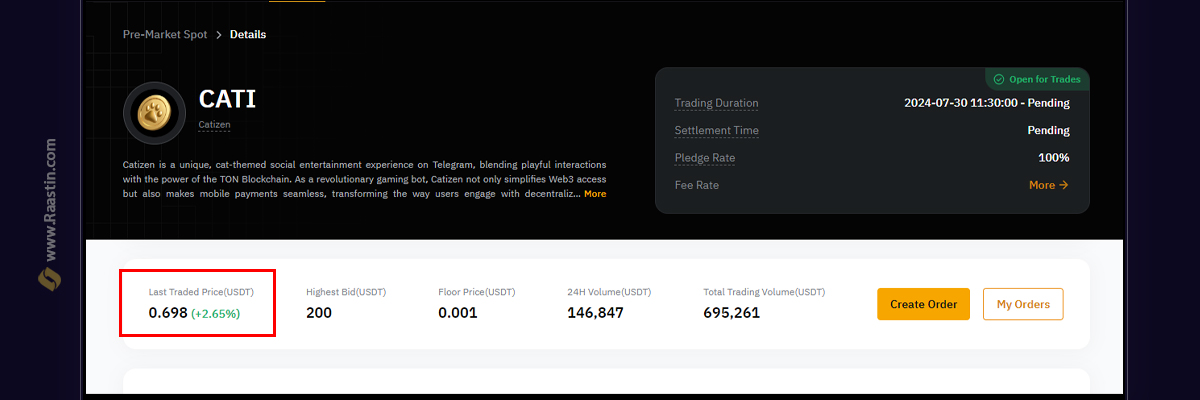Click the Highest Bid value 200
The width and height of the screenshot is (1200, 400).
319,313
